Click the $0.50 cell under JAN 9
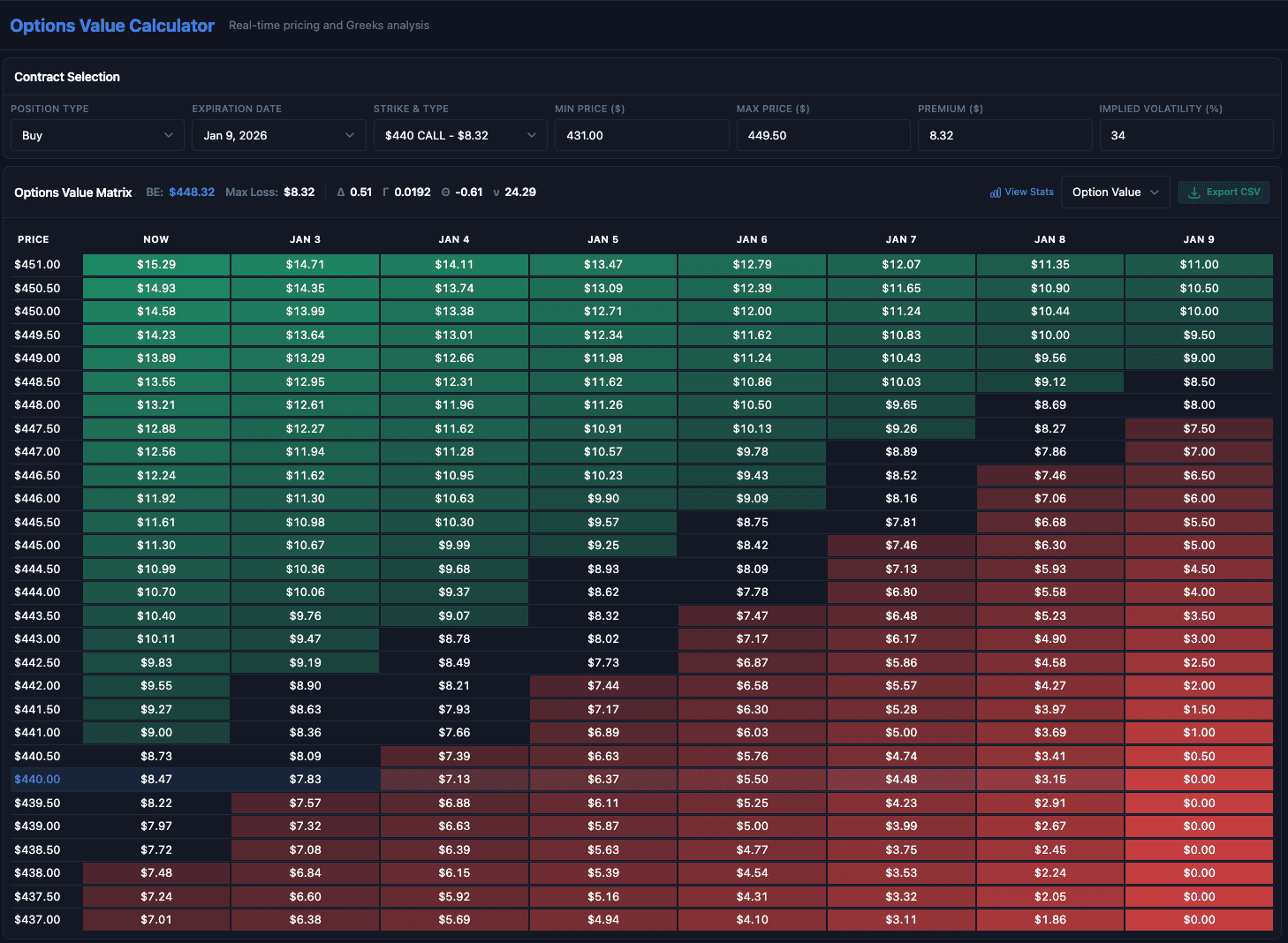Image resolution: width=1288 pixels, height=943 pixels. [1199, 757]
